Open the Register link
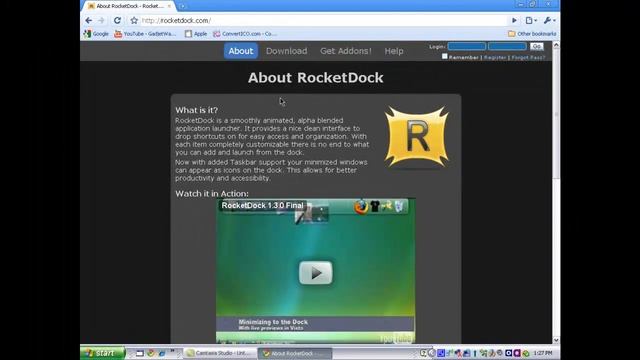The height and width of the screenshot is (360, 640). 495,58
